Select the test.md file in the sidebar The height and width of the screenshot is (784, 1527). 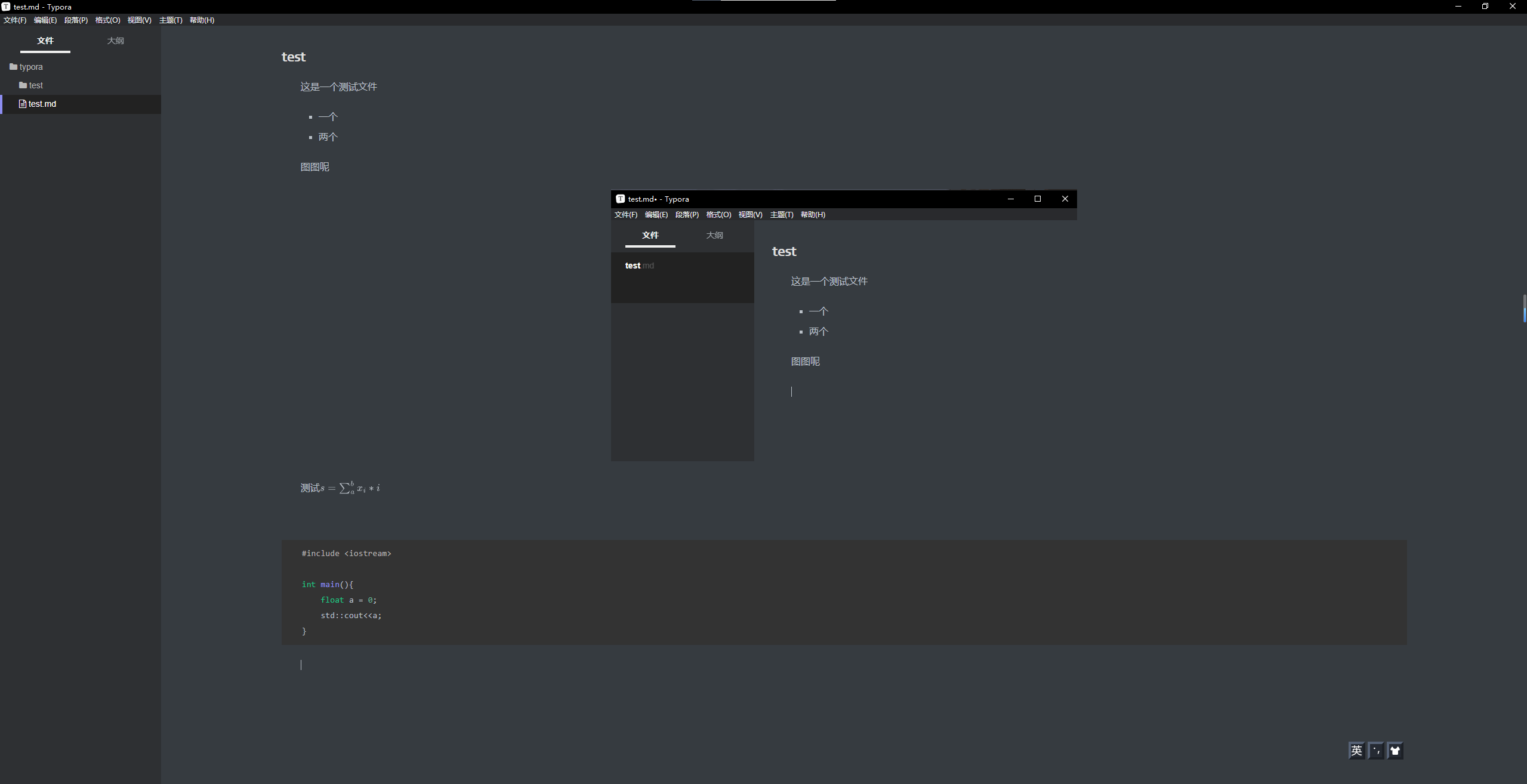point(42,104)
